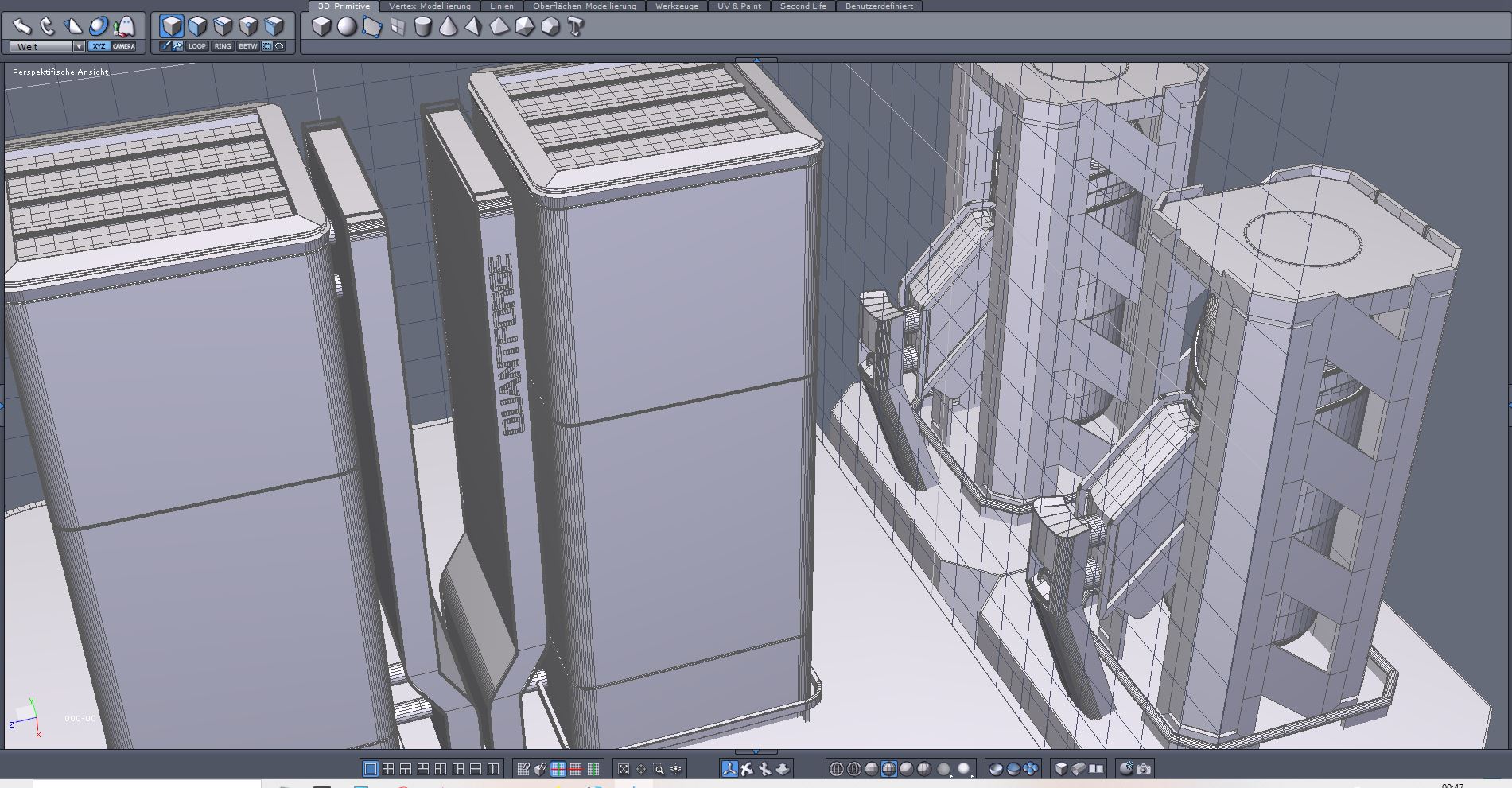
Task: Expand the top toolbar collapse handle
Action: [756, 60]
